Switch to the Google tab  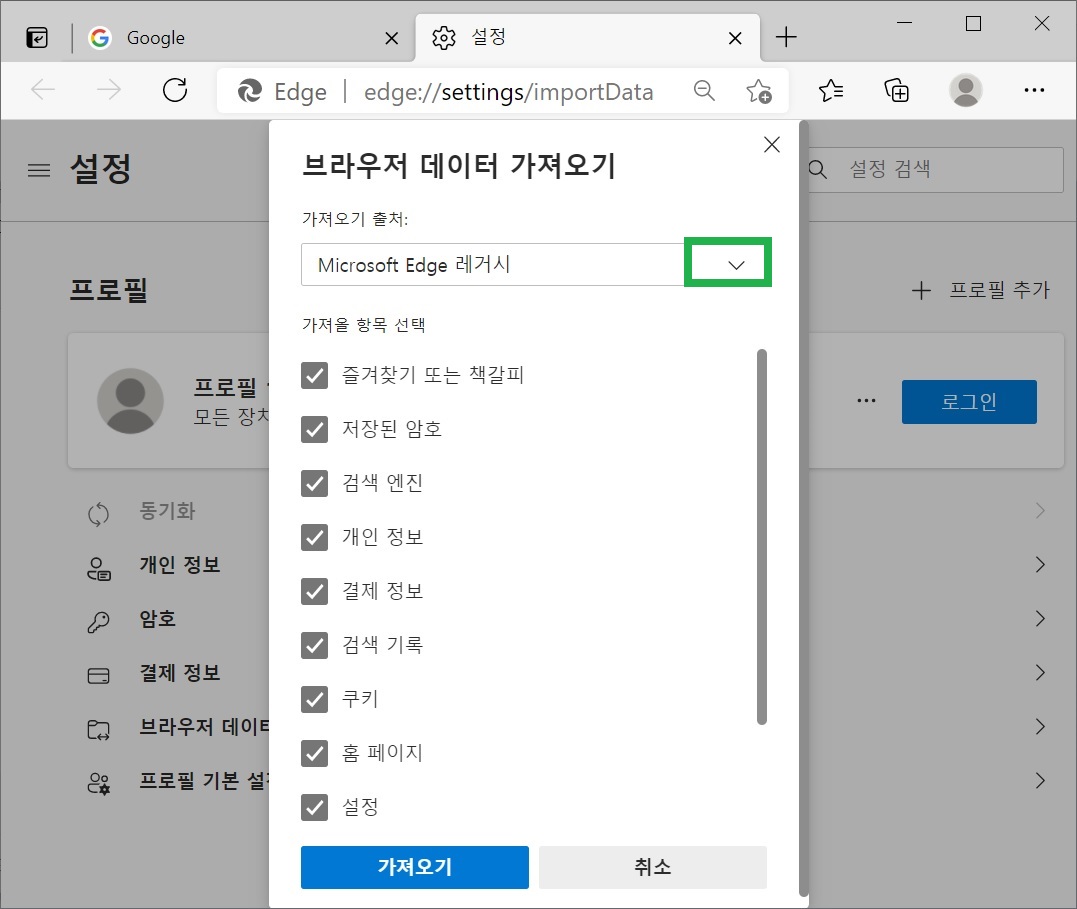[x=244, y=38]
